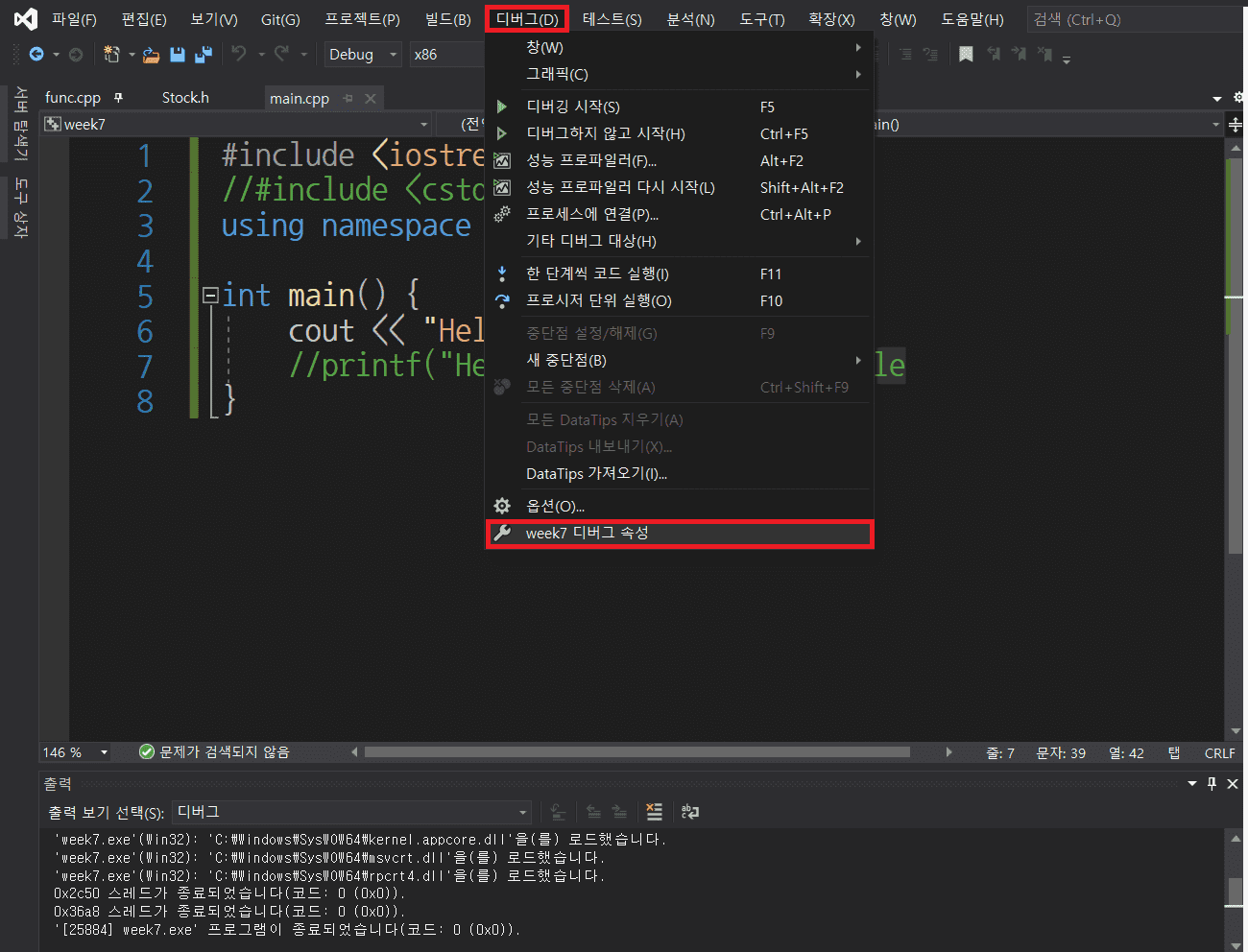Click the horizontal scrollbar of the editor
The image size is (1248, 952).
click(x=636, y=752)
